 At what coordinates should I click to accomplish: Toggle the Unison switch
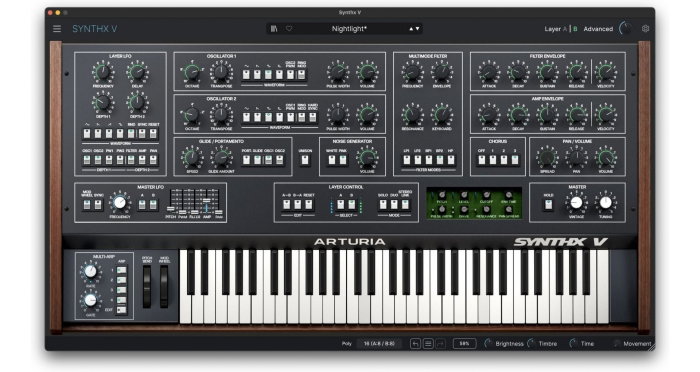click(x=305, y=160)
